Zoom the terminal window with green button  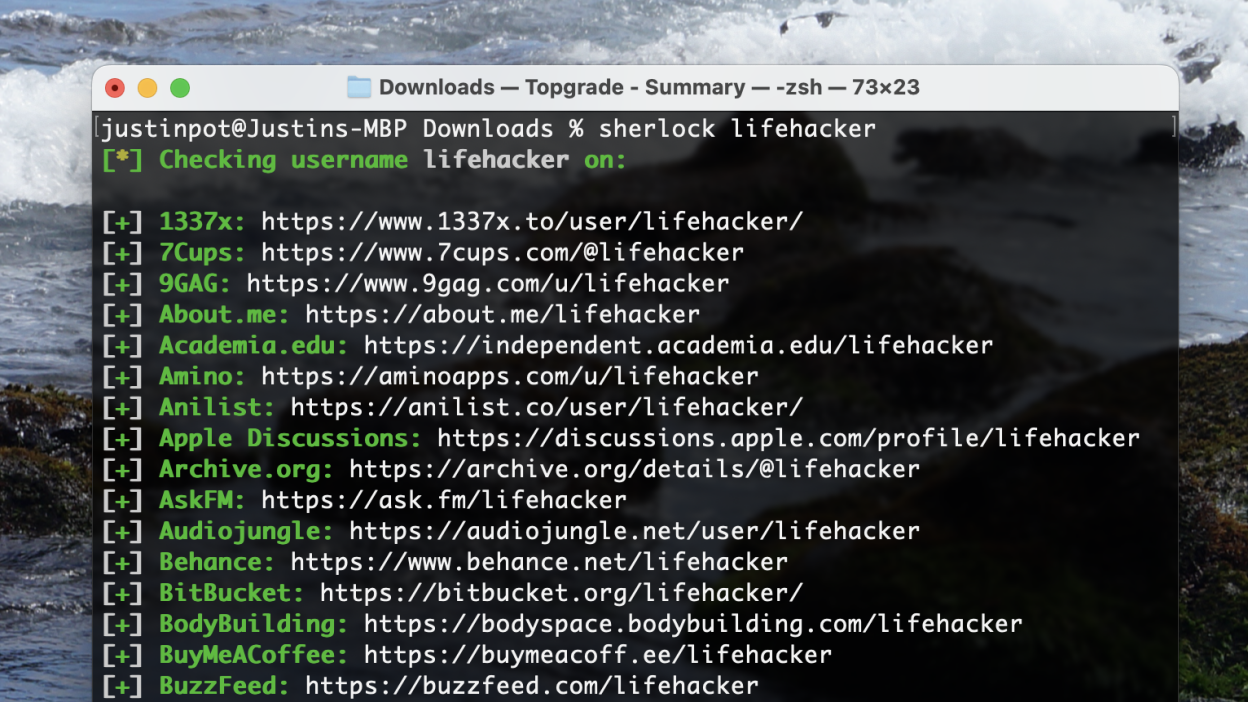pyautogui.click(x=180, y=88)
